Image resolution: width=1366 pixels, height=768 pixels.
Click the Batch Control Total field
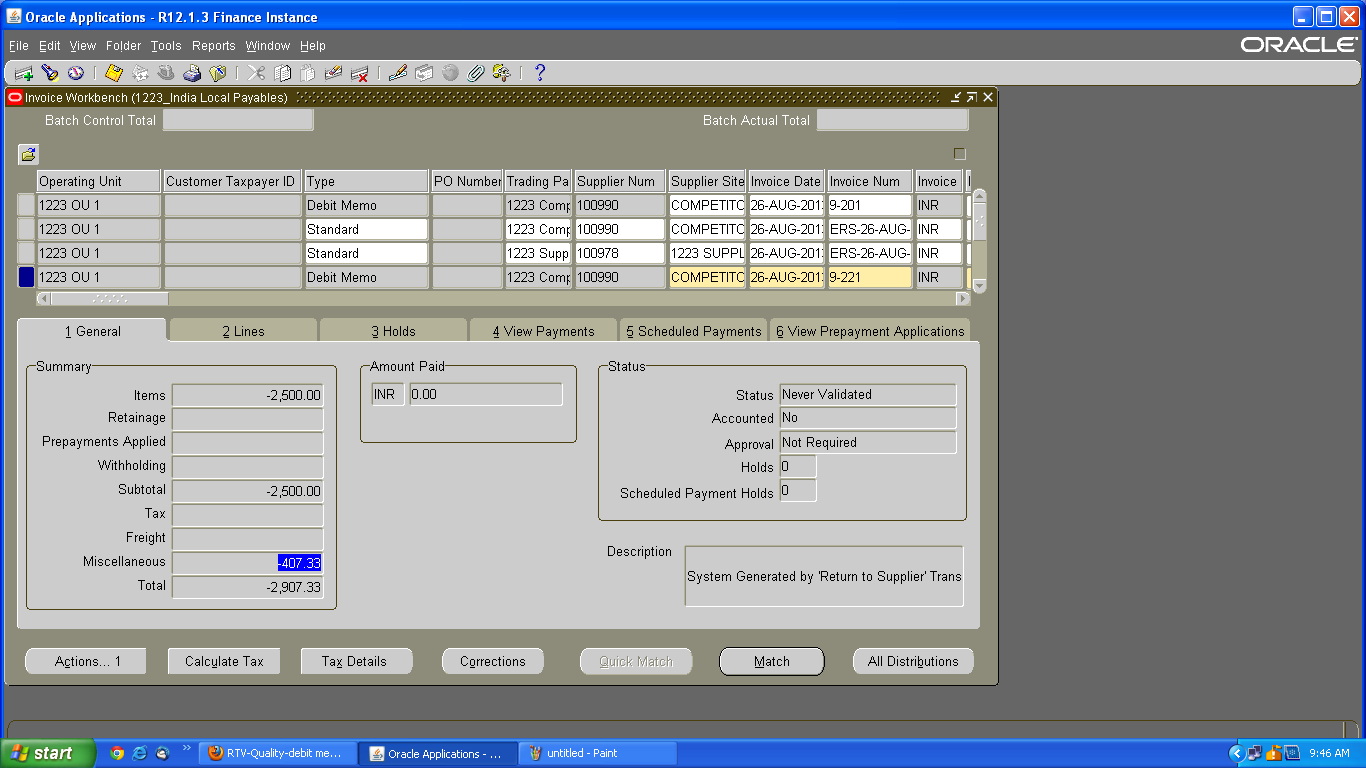tap(238, 120)
